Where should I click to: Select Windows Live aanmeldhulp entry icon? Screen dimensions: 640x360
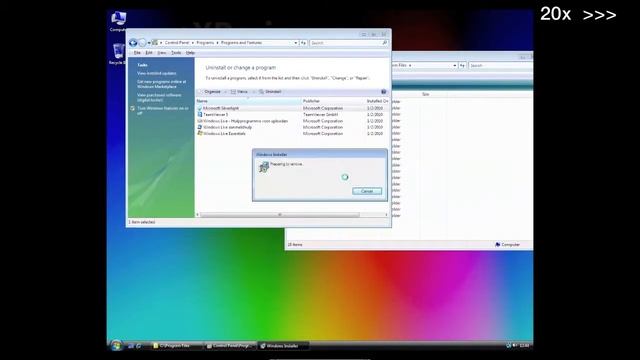click(200, 127)
